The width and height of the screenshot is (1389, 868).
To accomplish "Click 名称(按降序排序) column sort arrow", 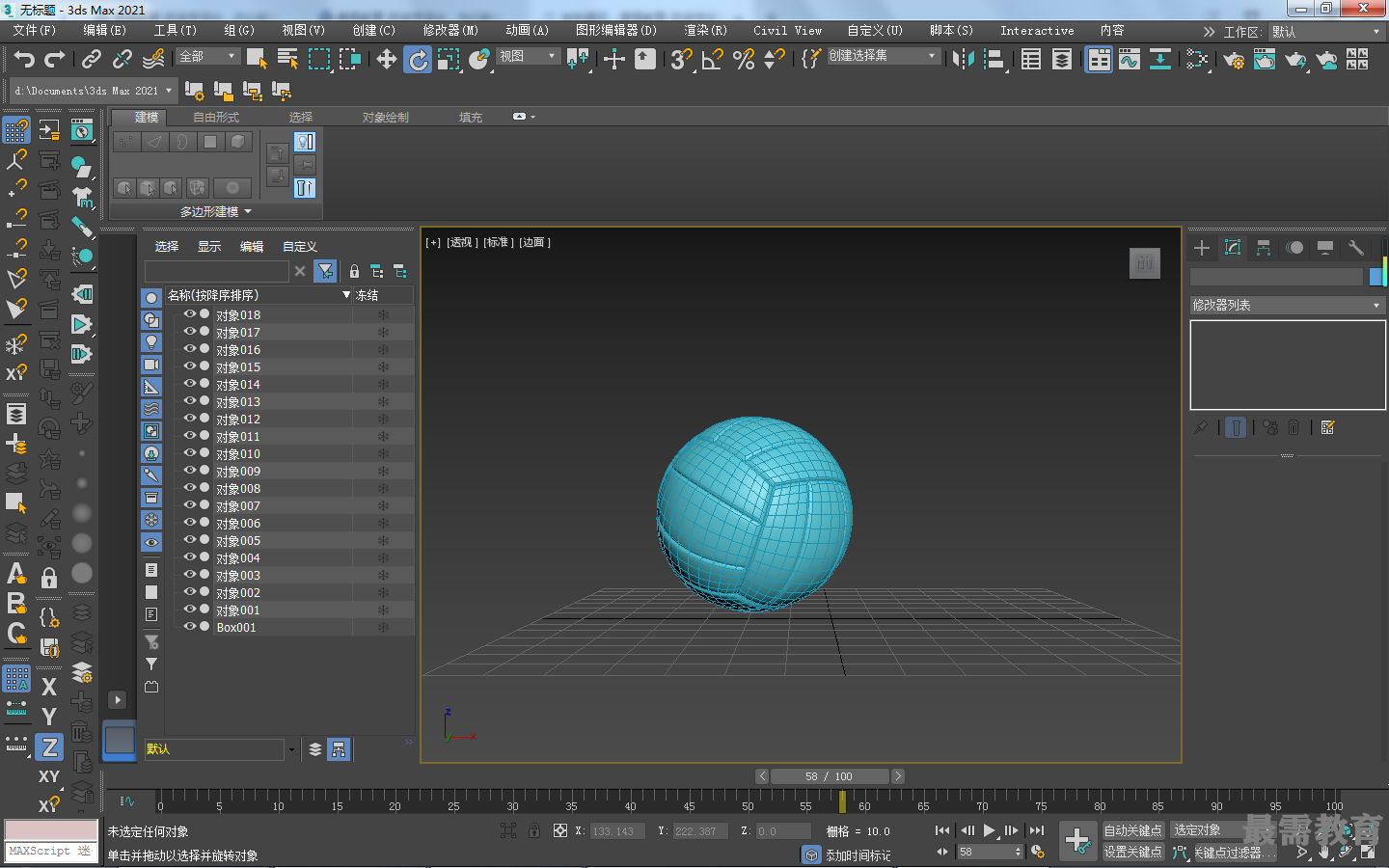I will tap(346, 295).
